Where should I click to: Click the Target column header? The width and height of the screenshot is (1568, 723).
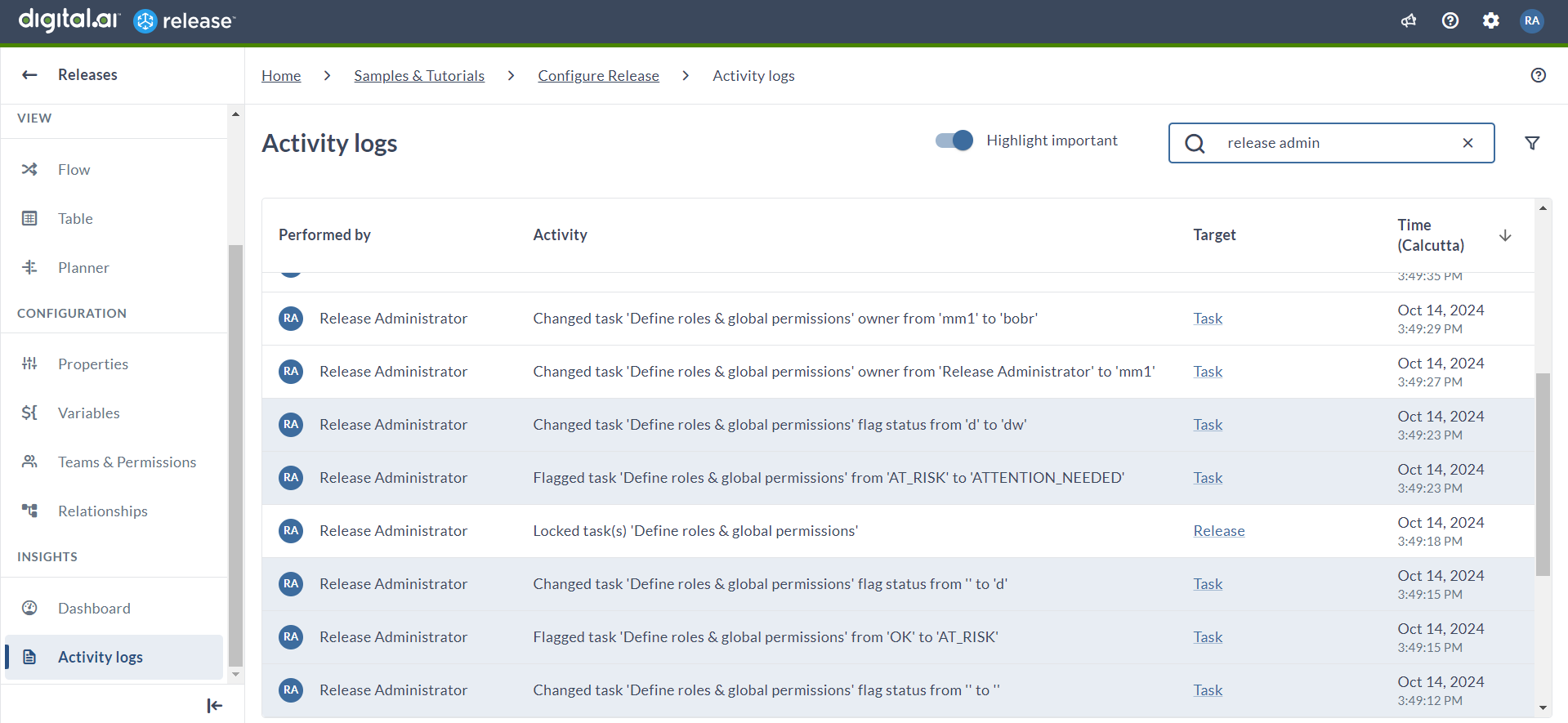tap(1214, 235)
